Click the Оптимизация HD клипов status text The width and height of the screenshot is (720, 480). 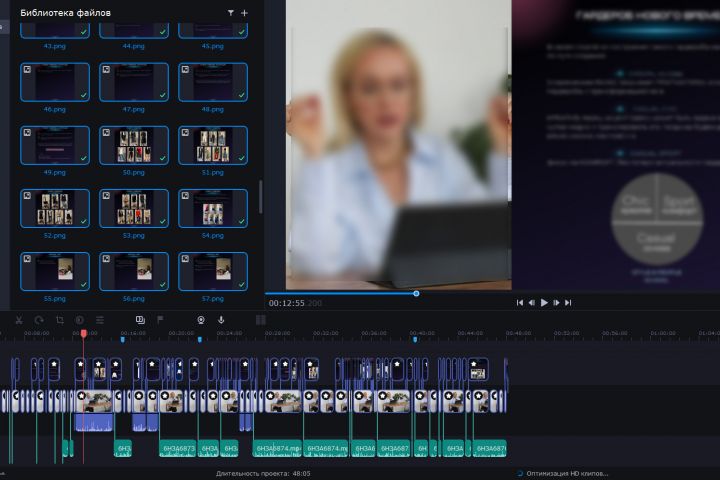[567, 473]
